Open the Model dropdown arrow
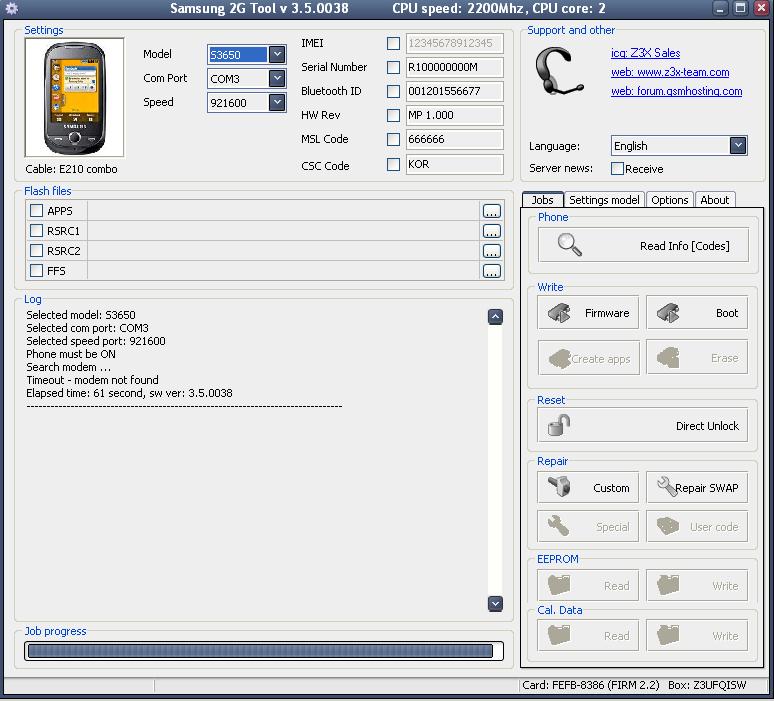This screenshot has height=701, width=774. 277,54
